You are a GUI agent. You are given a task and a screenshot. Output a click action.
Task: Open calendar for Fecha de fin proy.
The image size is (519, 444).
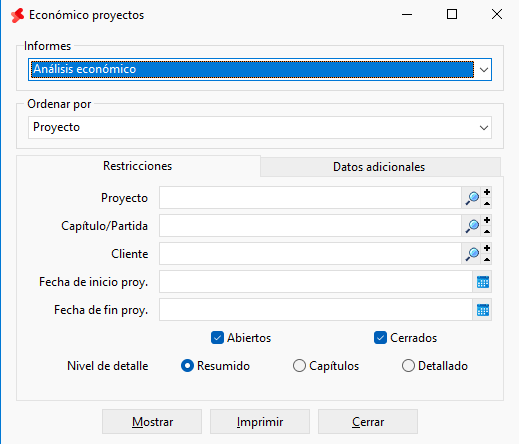click(483, 310)
